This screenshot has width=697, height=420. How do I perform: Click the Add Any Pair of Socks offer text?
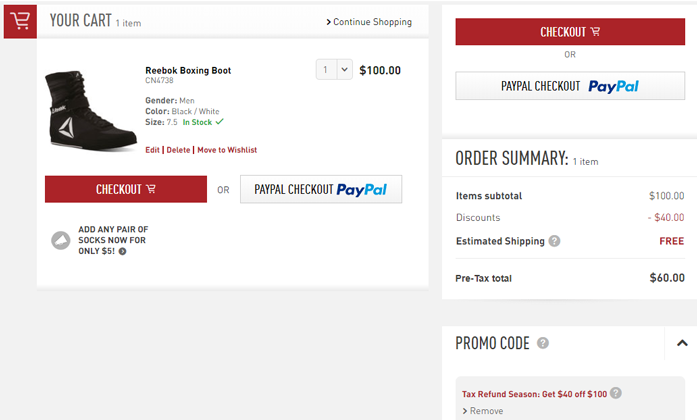(x=112, y=240)
